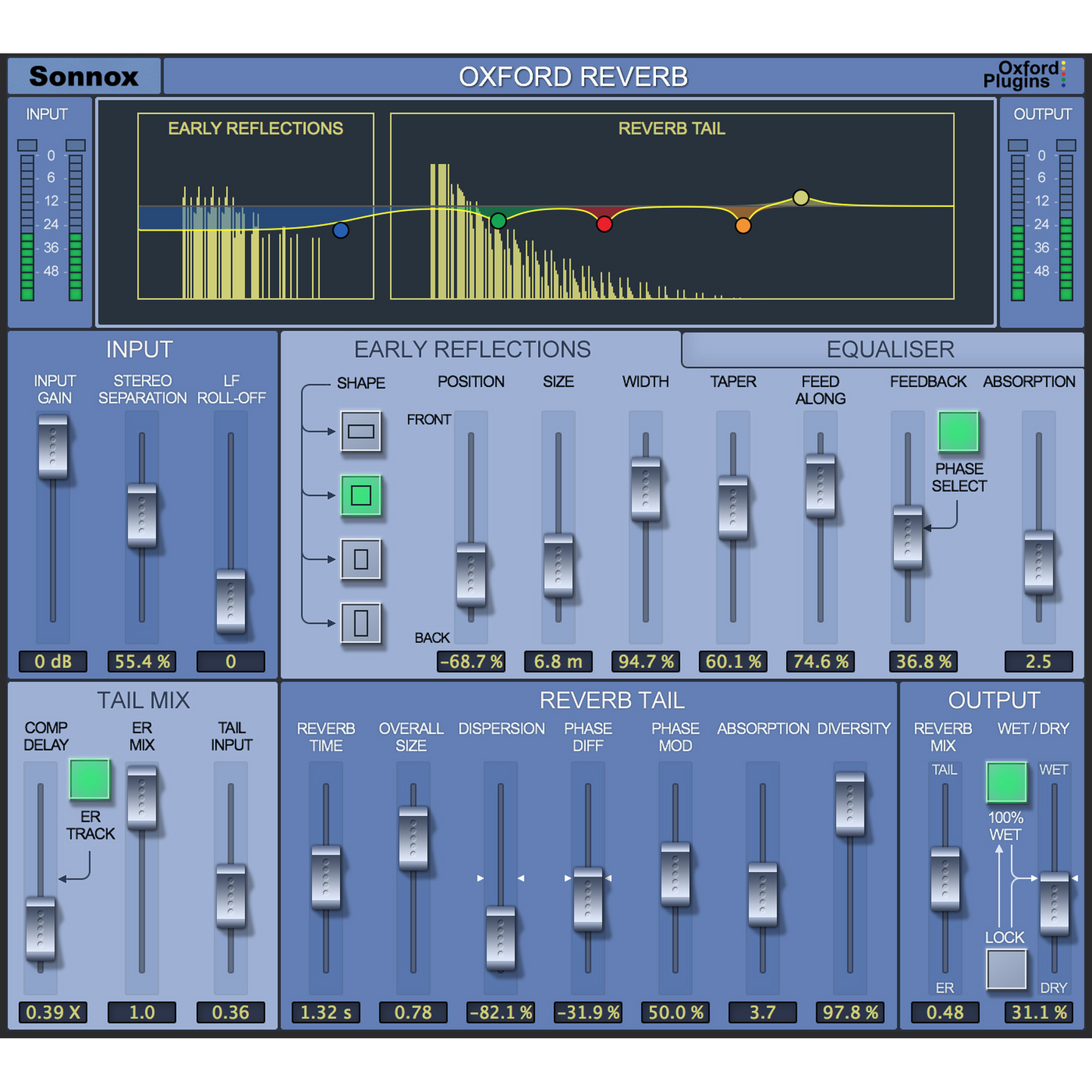Click the Input Gain 0 dB value field

53,662
